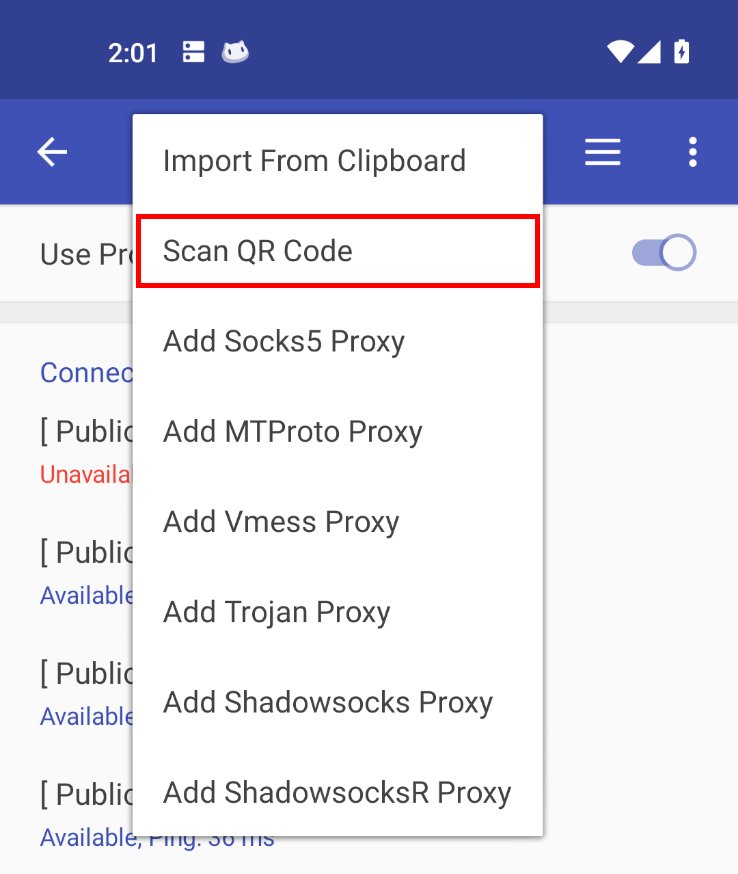
Task: Tap the clock in status bar
Action: [133, 53]
